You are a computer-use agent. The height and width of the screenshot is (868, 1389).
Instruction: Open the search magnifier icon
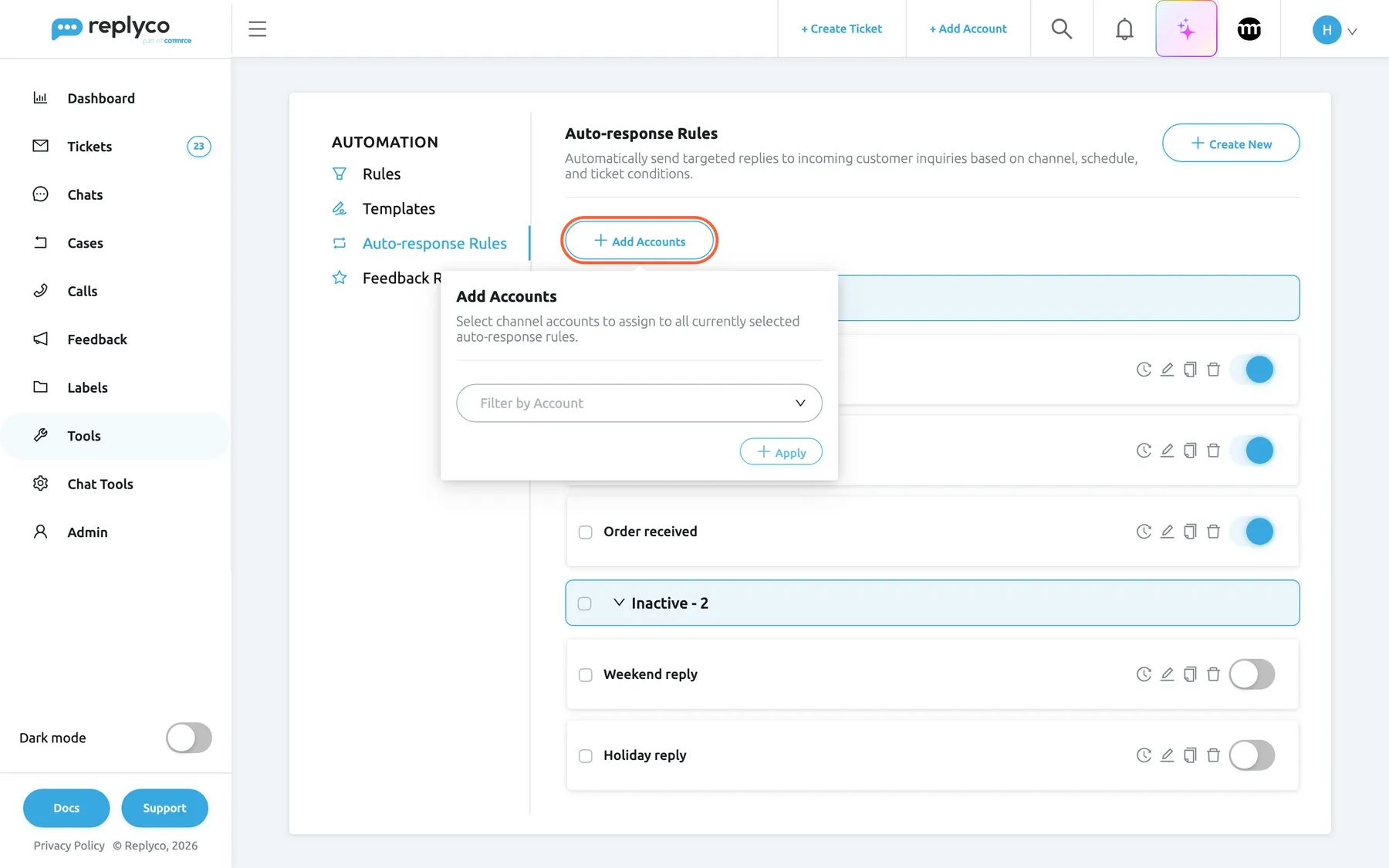pyautogui.click(x=1062, y=29)
